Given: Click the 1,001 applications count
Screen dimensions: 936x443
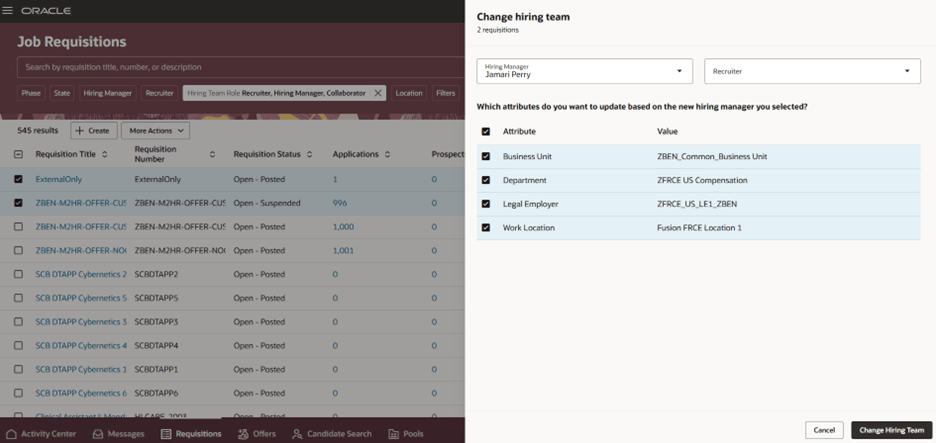Looking at the screenshot, I should (343, 251).
